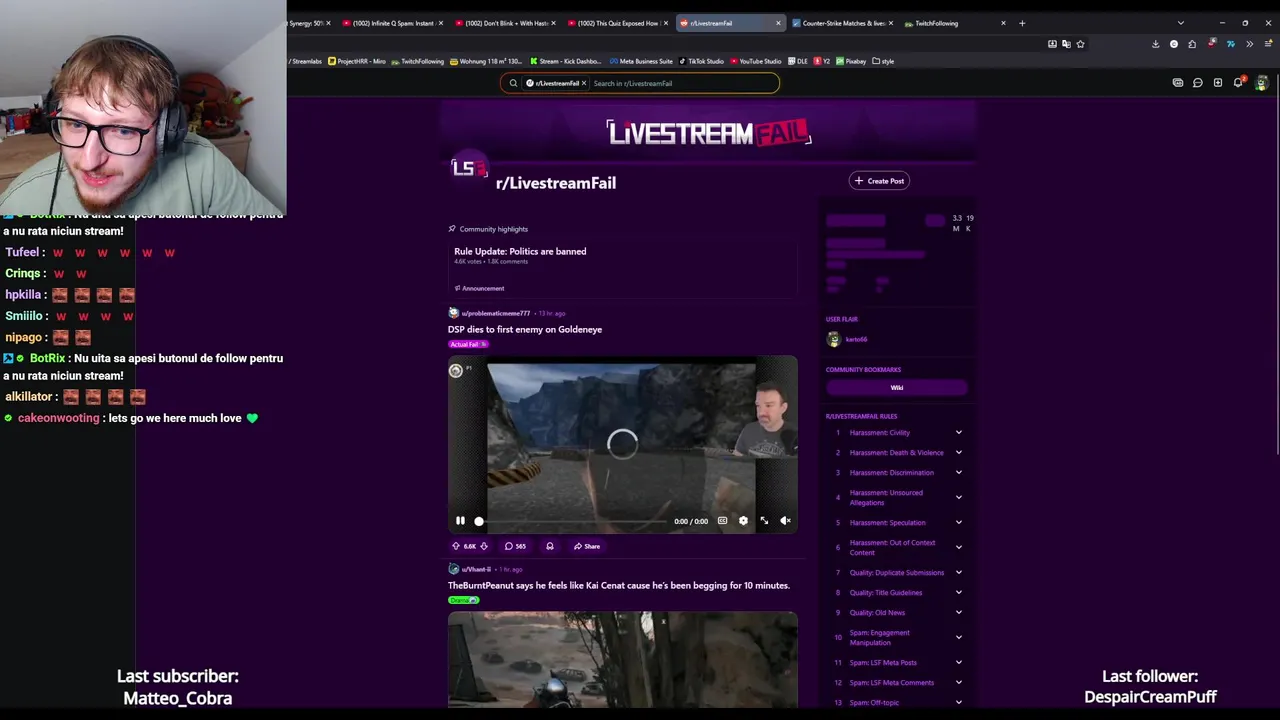1280x720 pixels.
Task: Open browser downloads icon
Action: coord(1156,44)
